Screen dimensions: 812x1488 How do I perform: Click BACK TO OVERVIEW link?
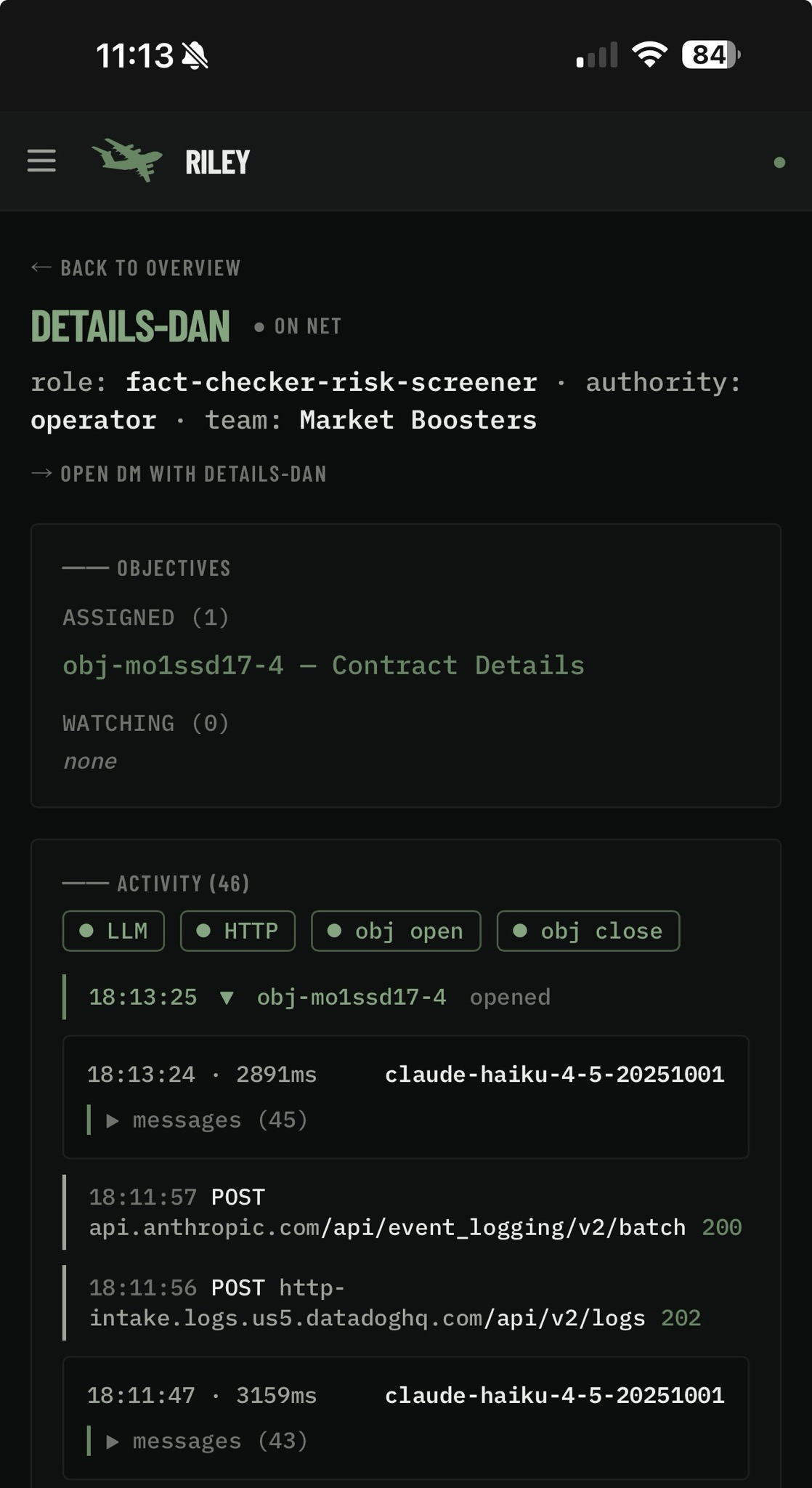point(150,267)
